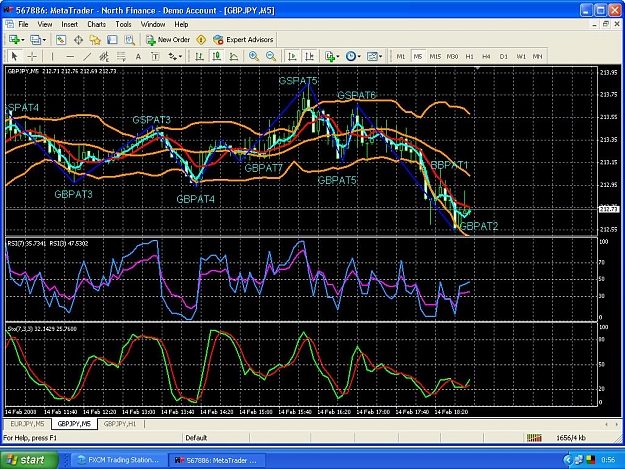
Task: Toggle Auto Scroll chart button
Action: (x=292, y=57)
